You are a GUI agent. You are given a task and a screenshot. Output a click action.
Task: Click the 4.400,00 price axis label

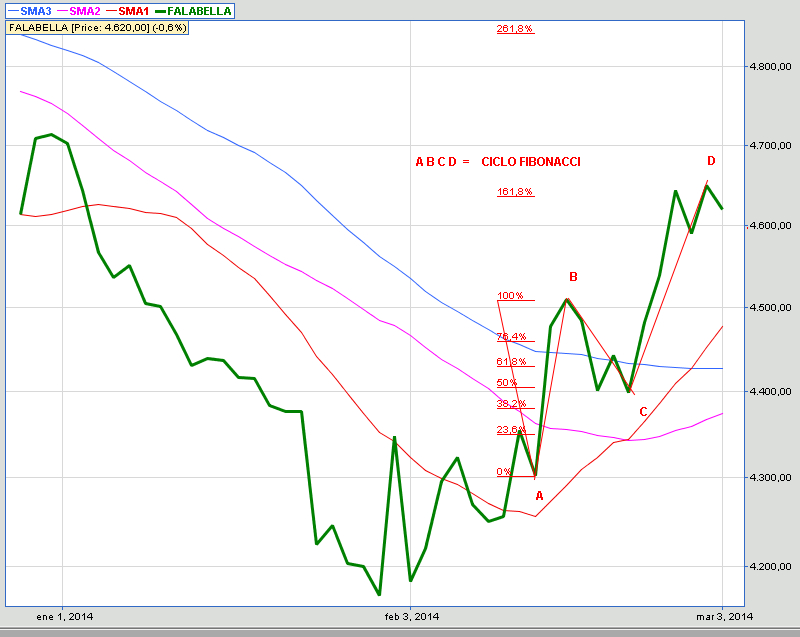(769, 391)
